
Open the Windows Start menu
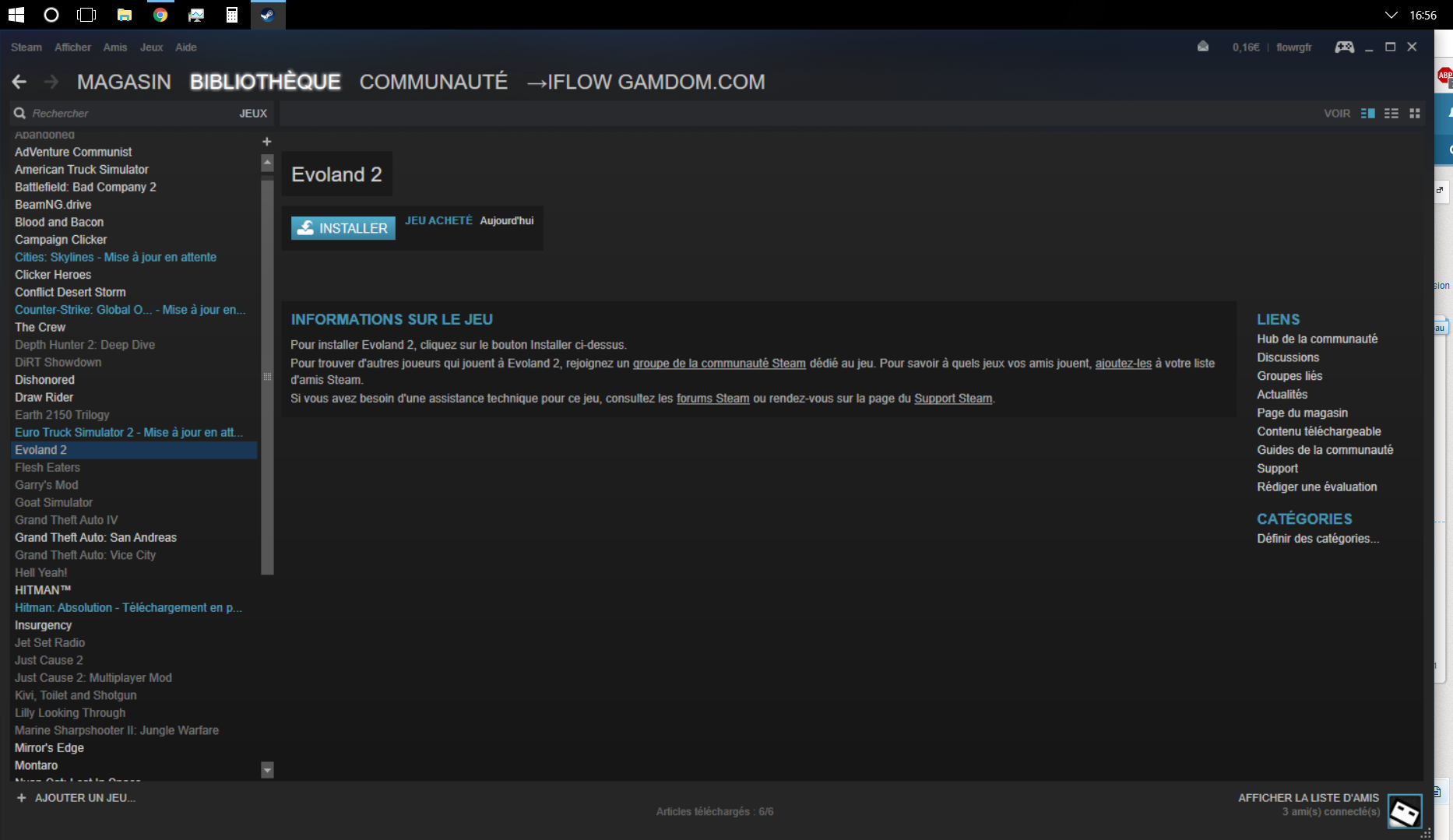[16, 15]
